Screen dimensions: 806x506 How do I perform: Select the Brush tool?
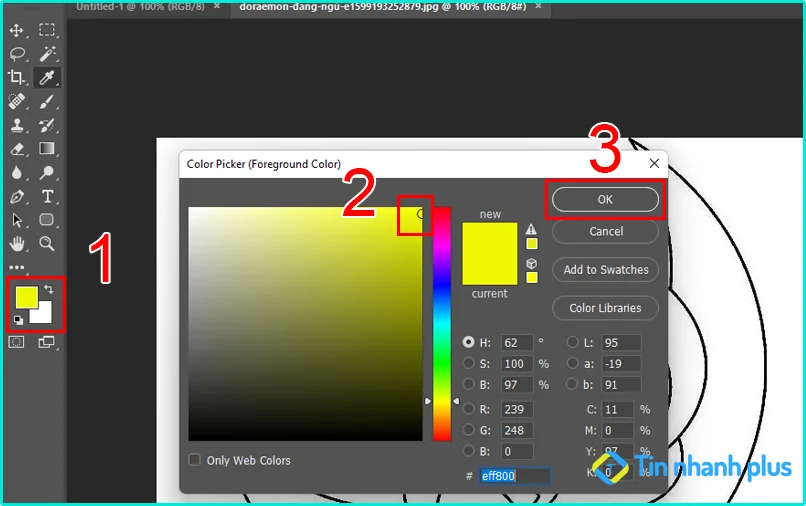(x=47, y=101)
